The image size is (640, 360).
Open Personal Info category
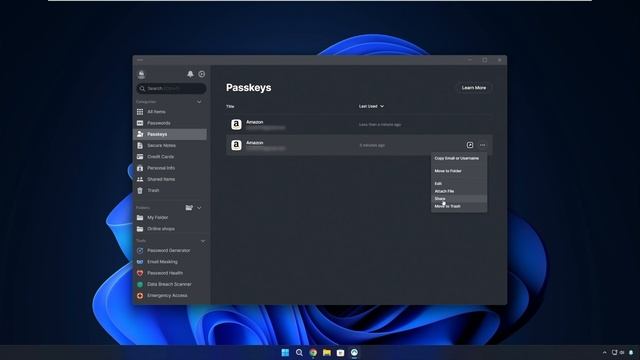click(x=170, y=168)
